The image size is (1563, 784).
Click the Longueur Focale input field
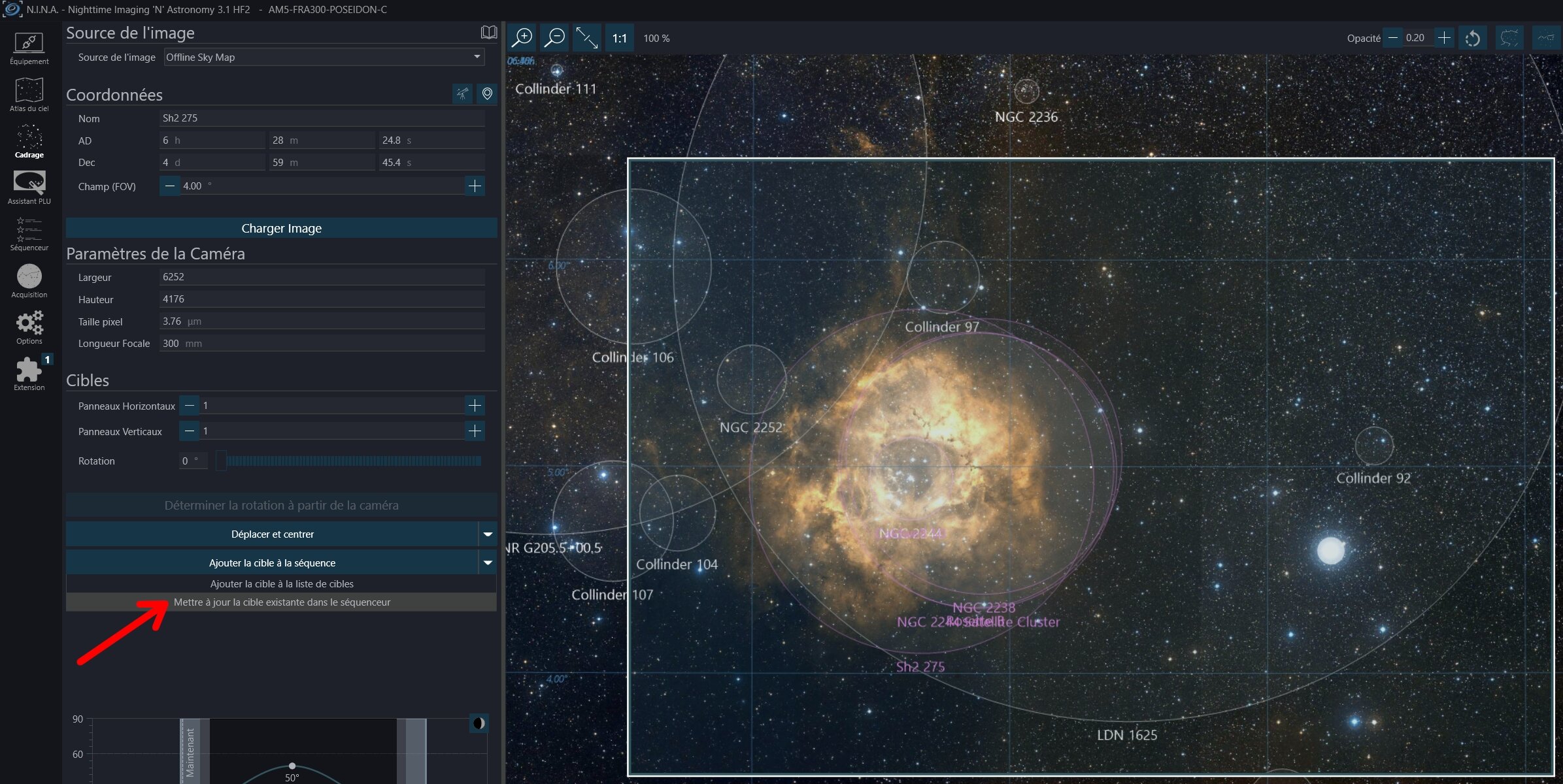pyautogui.click(x=322, y=344)
